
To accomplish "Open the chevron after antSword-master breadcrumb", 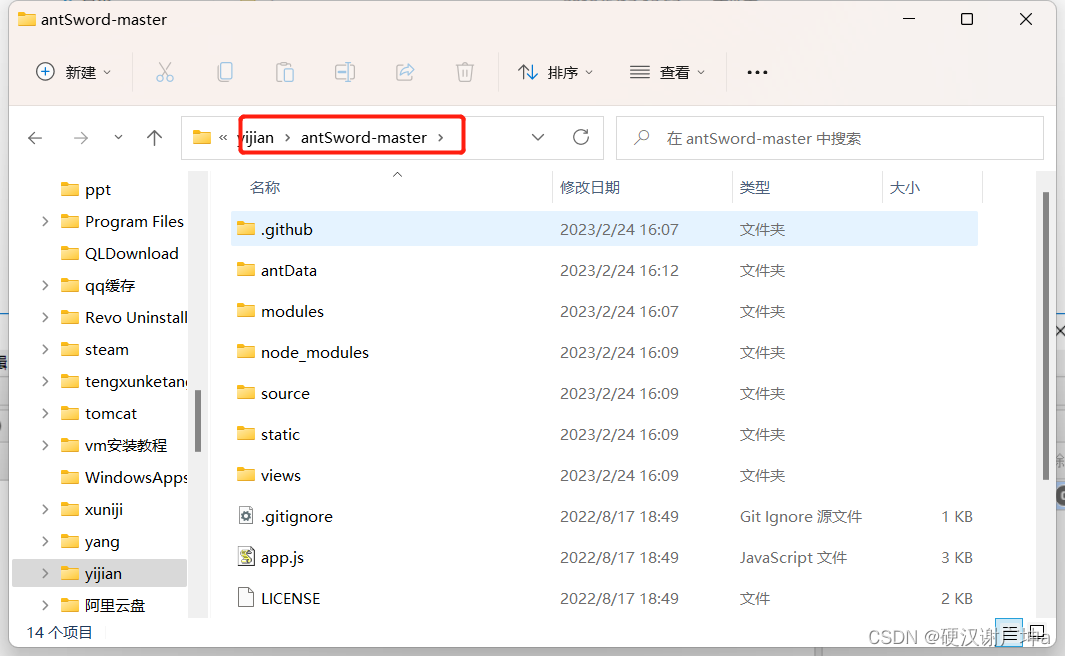I will click(441, 138).
